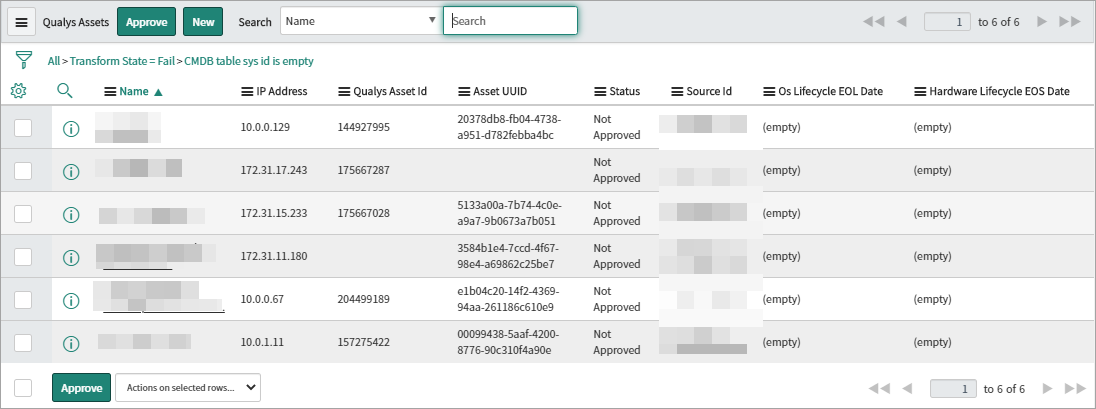
Task: Open column menu icon for Qualys Asset Id
Action: (x=344, y=92)
